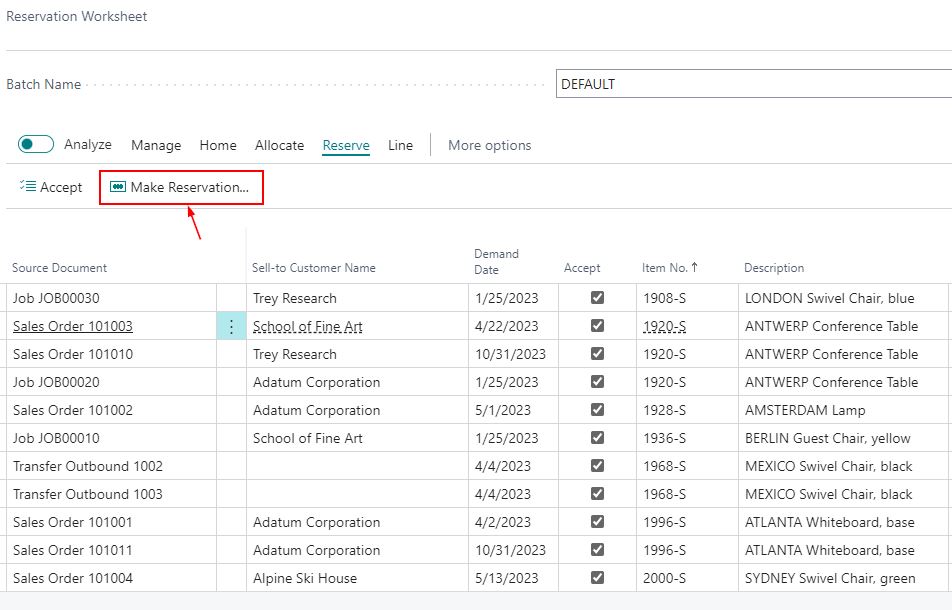The width and height of the screenshot is (952, 610).
Task: Open the 1920-S item link in Sales Order 101003 row
Action: click(x=665, y=326)
